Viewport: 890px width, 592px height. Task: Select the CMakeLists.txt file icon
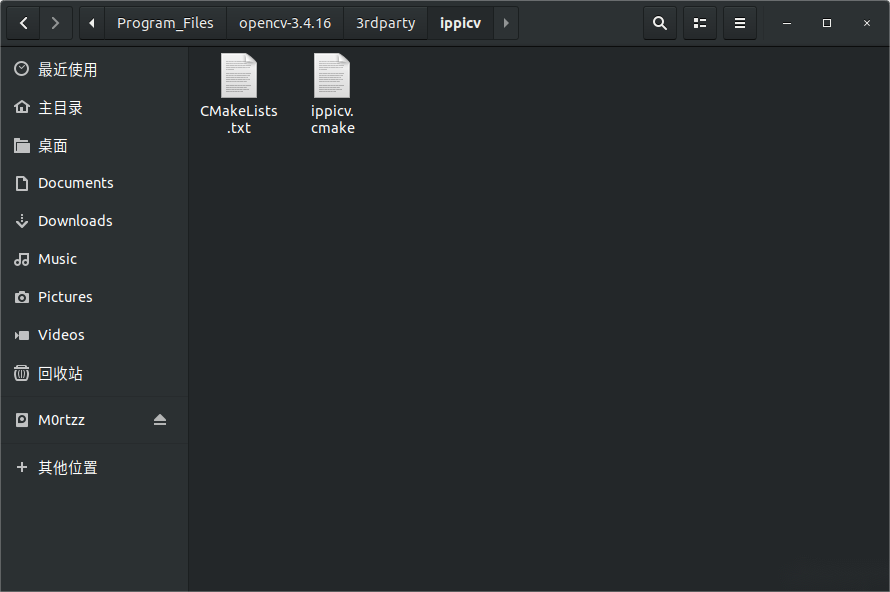pyautogui.click(x=239, y=75)
